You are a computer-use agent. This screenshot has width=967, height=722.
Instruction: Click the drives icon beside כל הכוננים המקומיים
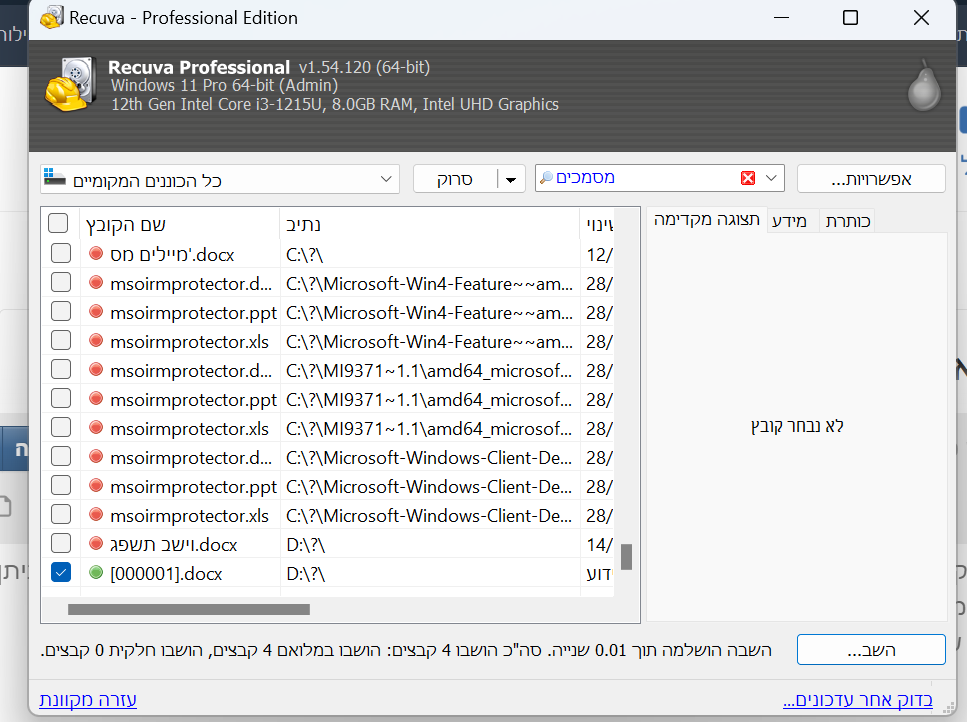click(x=54, y=178)
